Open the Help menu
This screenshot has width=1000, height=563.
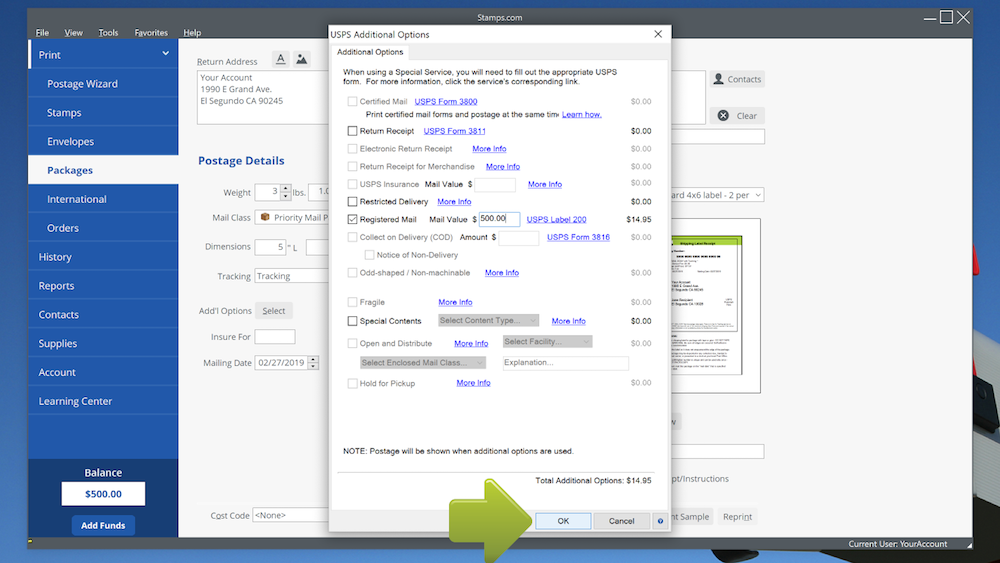tap(192, 33)
